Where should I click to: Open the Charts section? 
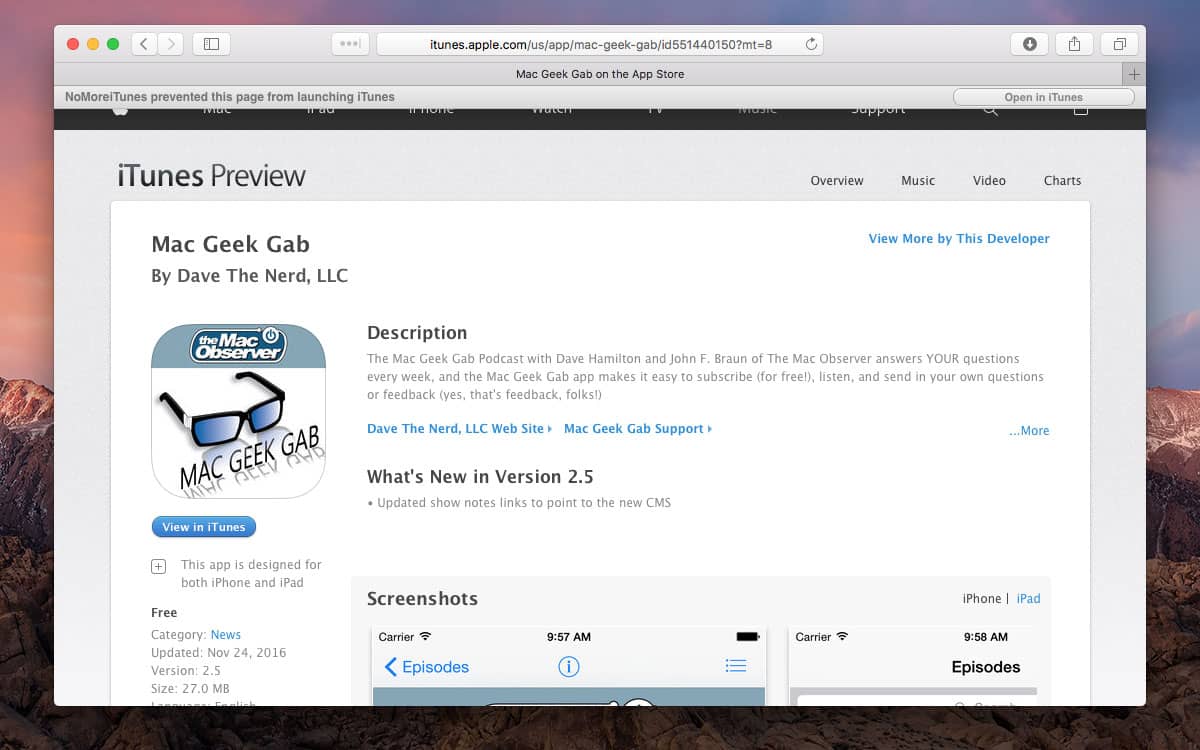1062,181
